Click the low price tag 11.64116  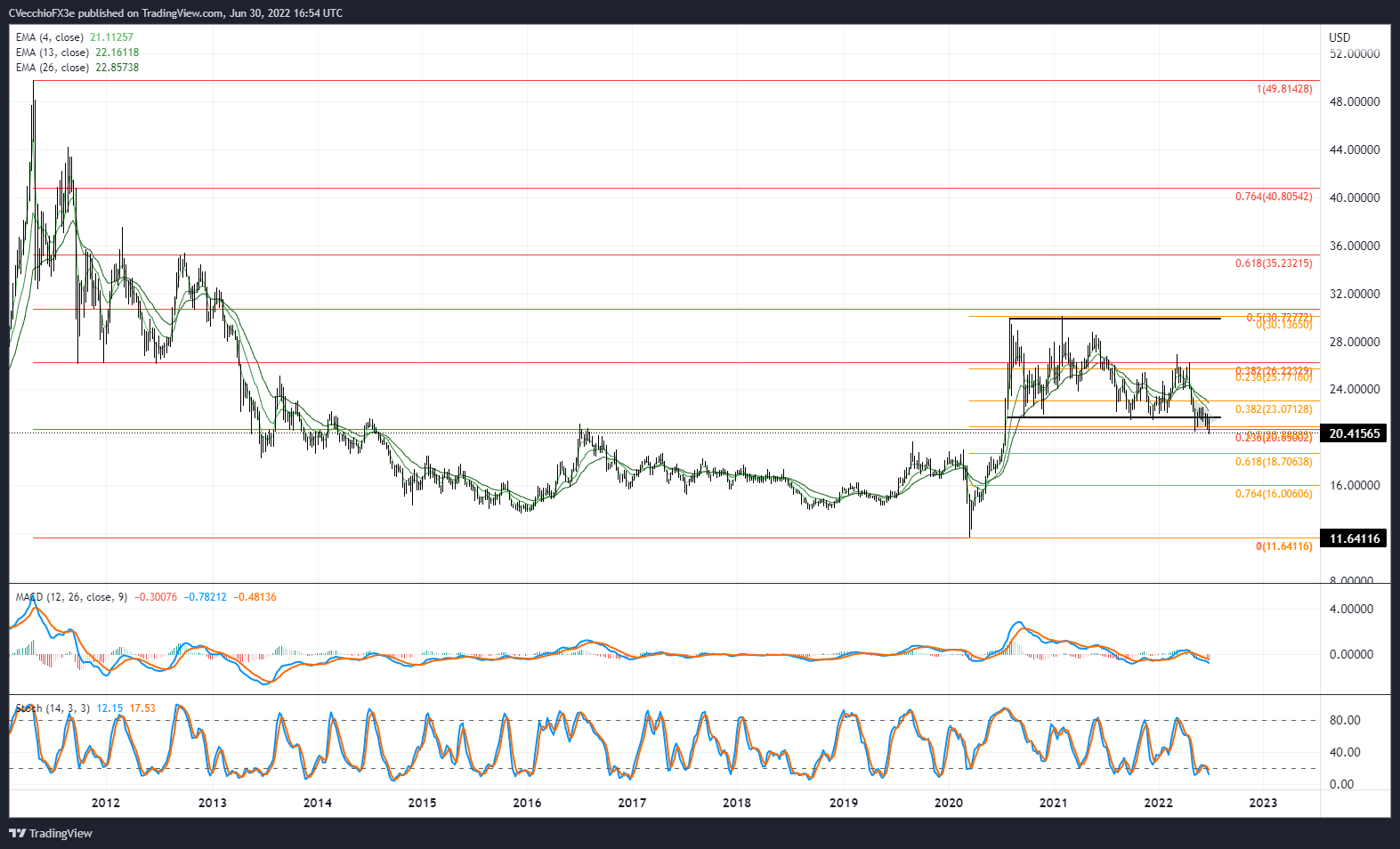click(x=1354, y=538)
